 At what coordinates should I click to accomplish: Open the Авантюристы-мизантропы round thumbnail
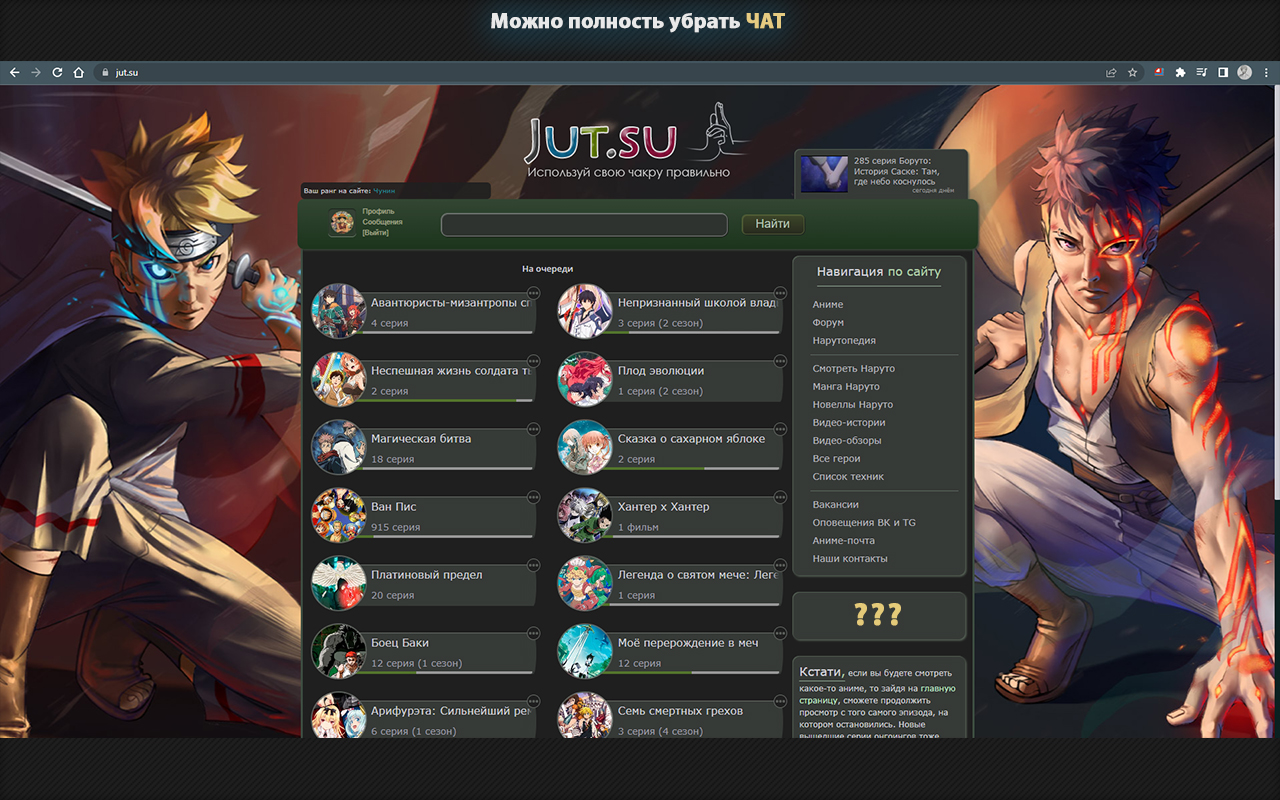pos(339,311)
